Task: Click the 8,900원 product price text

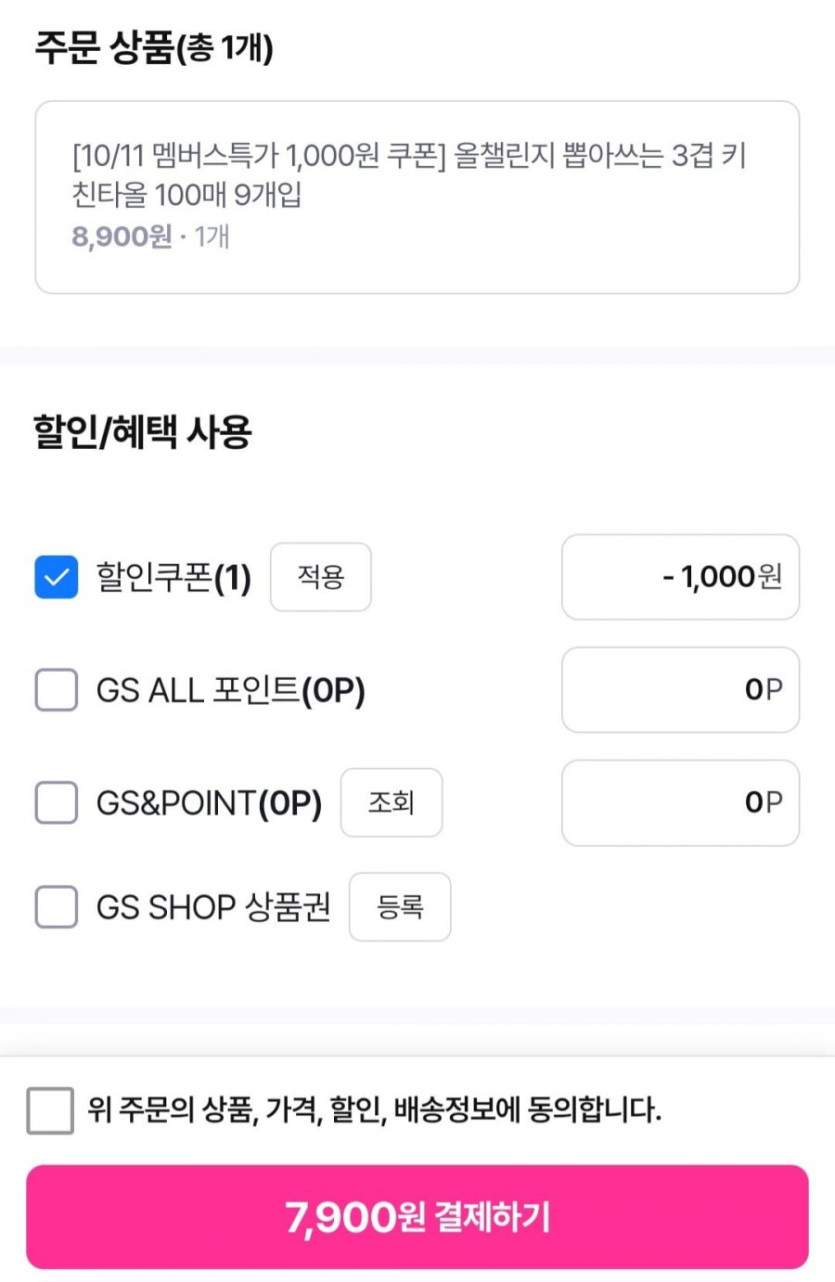Action: coord(122,238)
